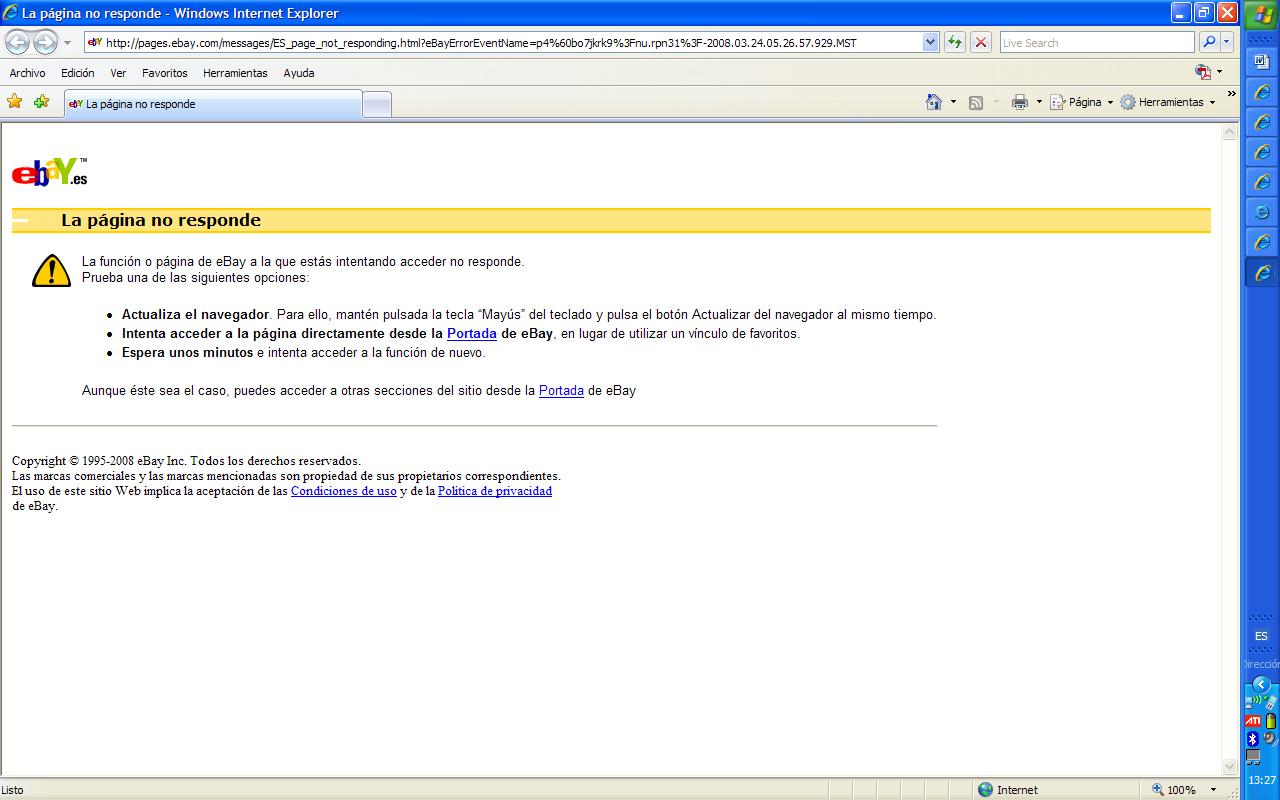Image resolution: width=1280 pixels, height=800 pixels.
Task: Open the Herramientas gear toolbar menu
Action: tap(1168, 102)
